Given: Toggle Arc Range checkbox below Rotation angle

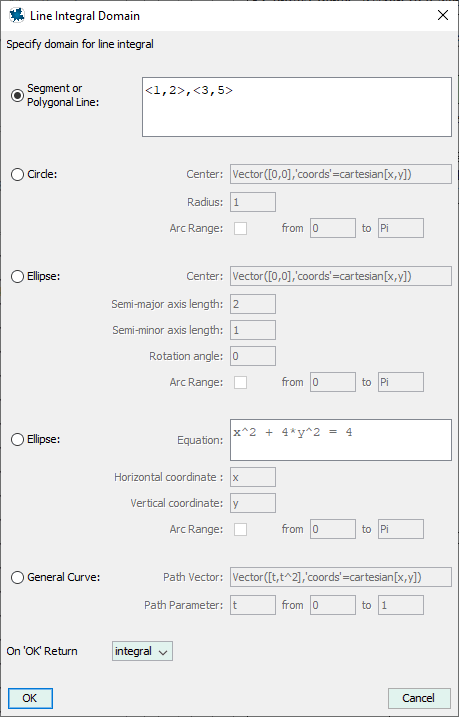Looking at the screenshot, I should click(x=240, y=382).
